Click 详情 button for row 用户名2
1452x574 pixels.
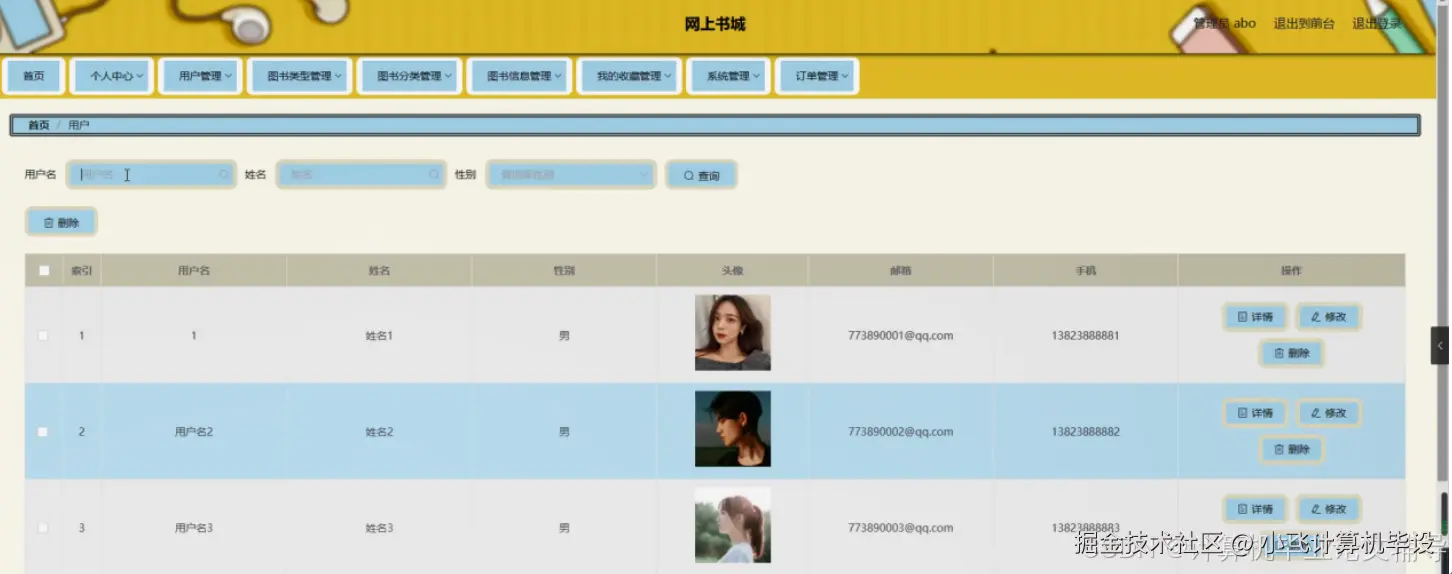point(1255,413)
